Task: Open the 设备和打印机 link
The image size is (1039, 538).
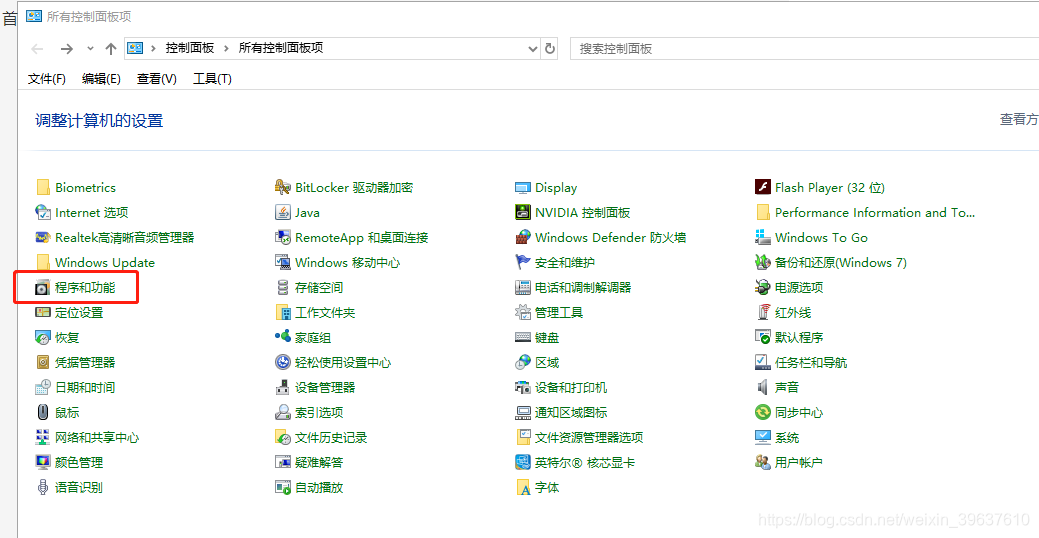Action: point(571,387)
